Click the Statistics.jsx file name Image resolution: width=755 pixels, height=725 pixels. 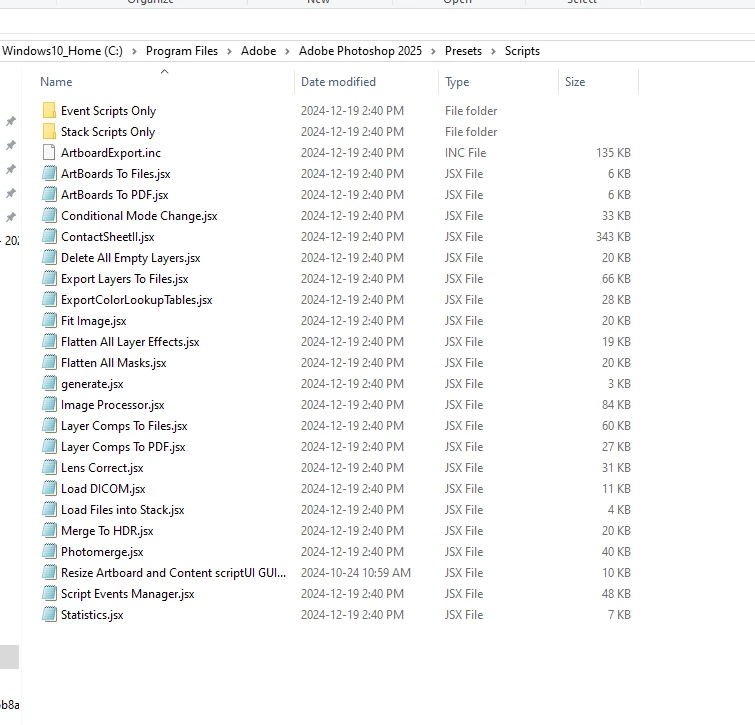coord(92,615)
